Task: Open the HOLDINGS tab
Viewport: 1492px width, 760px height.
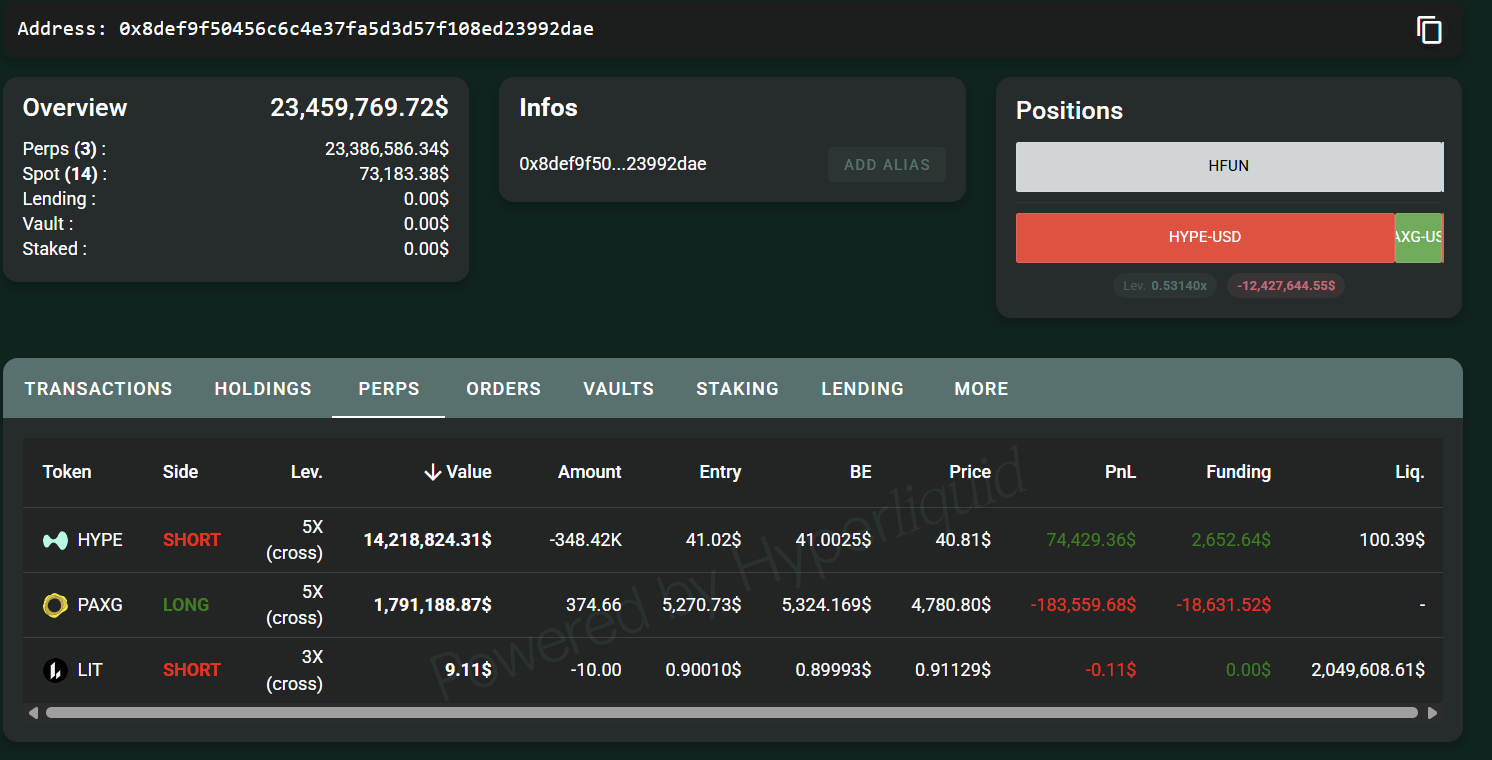Action: point(262,388)
